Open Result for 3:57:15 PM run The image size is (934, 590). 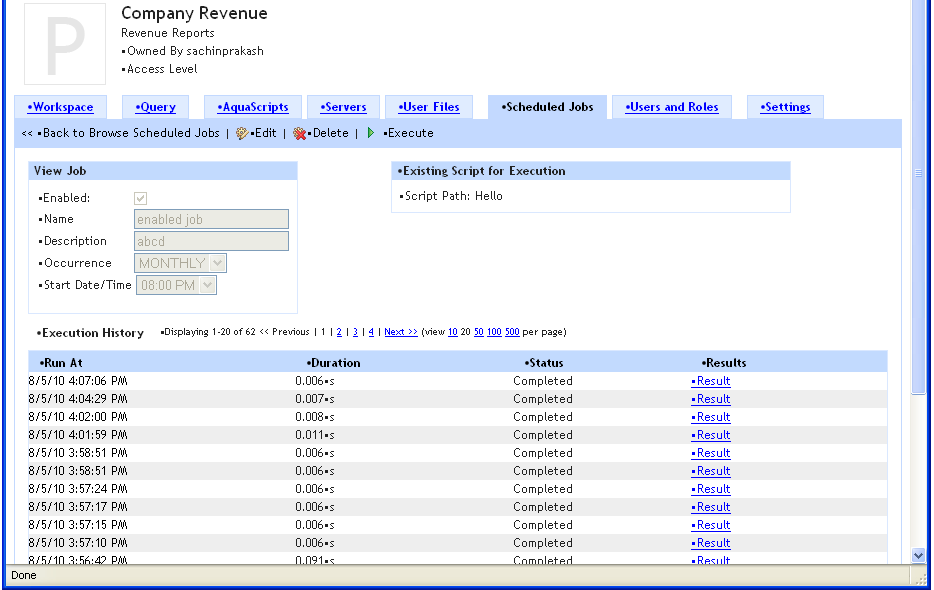711,525
